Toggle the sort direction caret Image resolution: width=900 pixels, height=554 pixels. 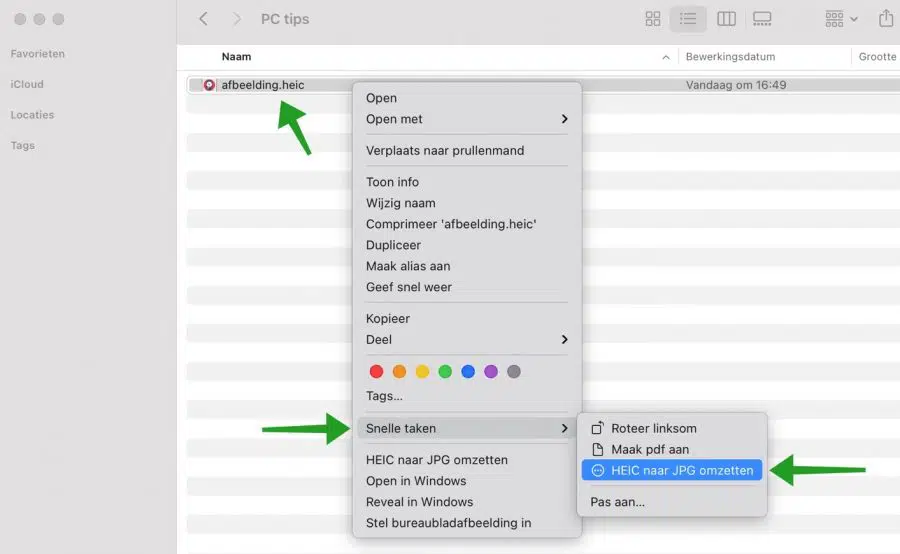[666, 57]
